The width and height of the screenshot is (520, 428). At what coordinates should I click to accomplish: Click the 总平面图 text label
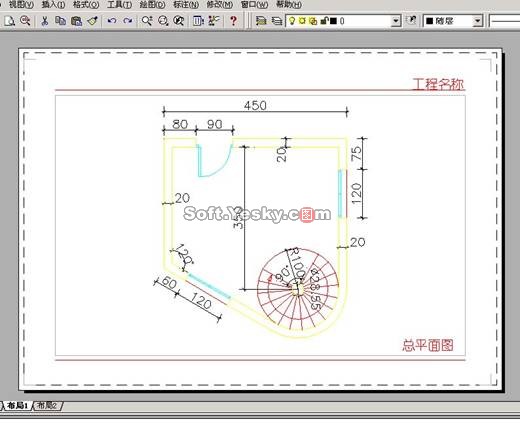428,345
